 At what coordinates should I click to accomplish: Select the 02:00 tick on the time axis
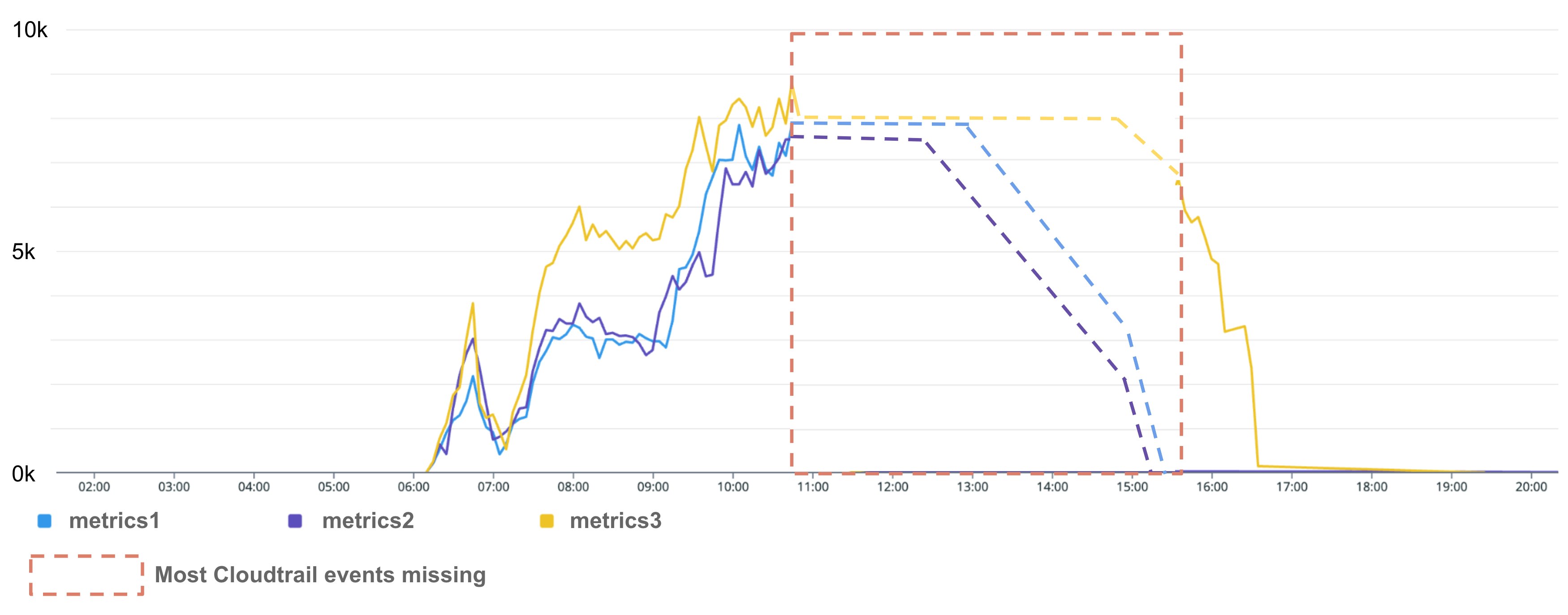(x=95, y=487)
